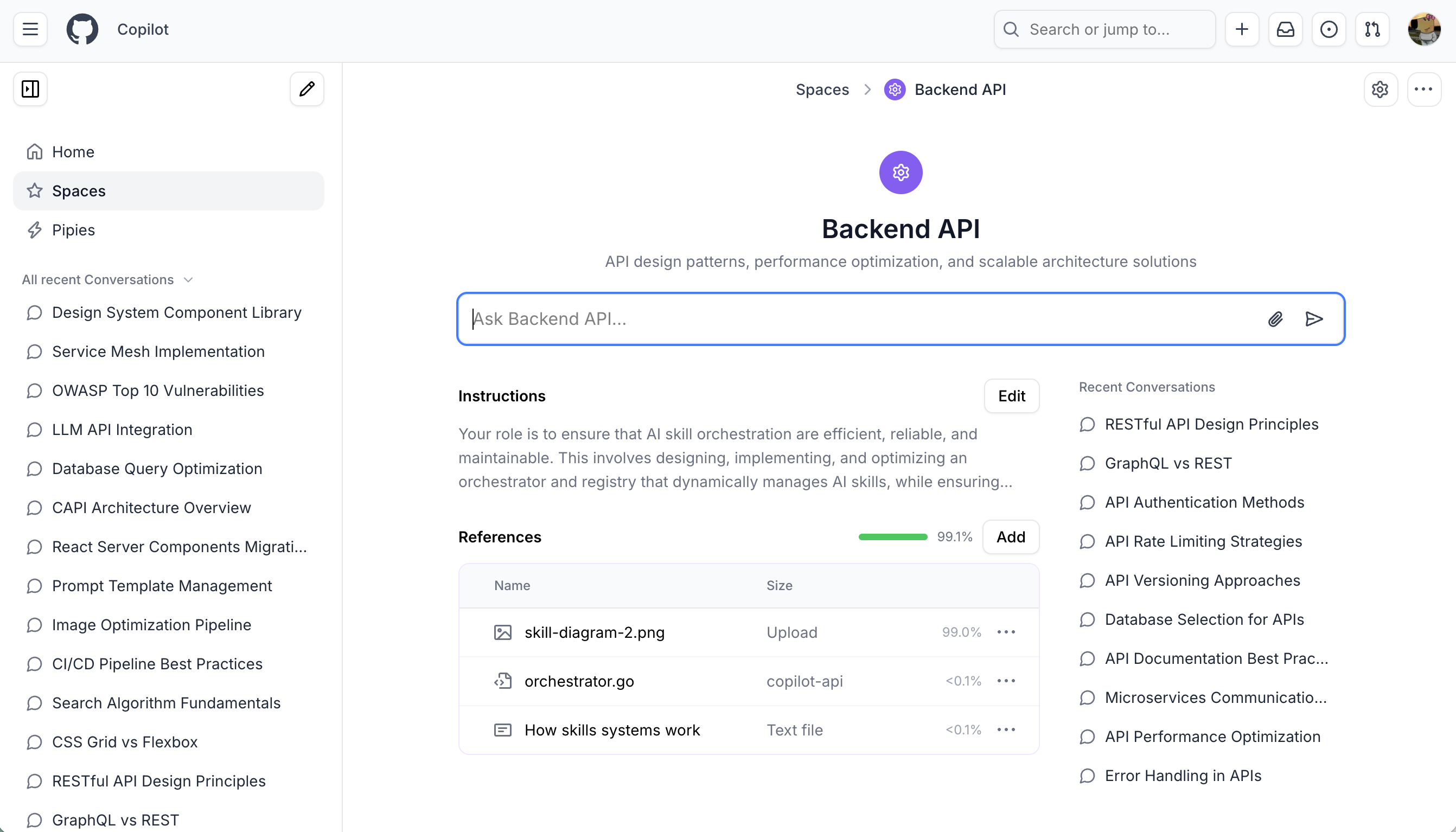Open OWASP Top 10 Vulnerabilities conversation
This screenshot has width=1456, height=832.
click(x=169, y=391)
